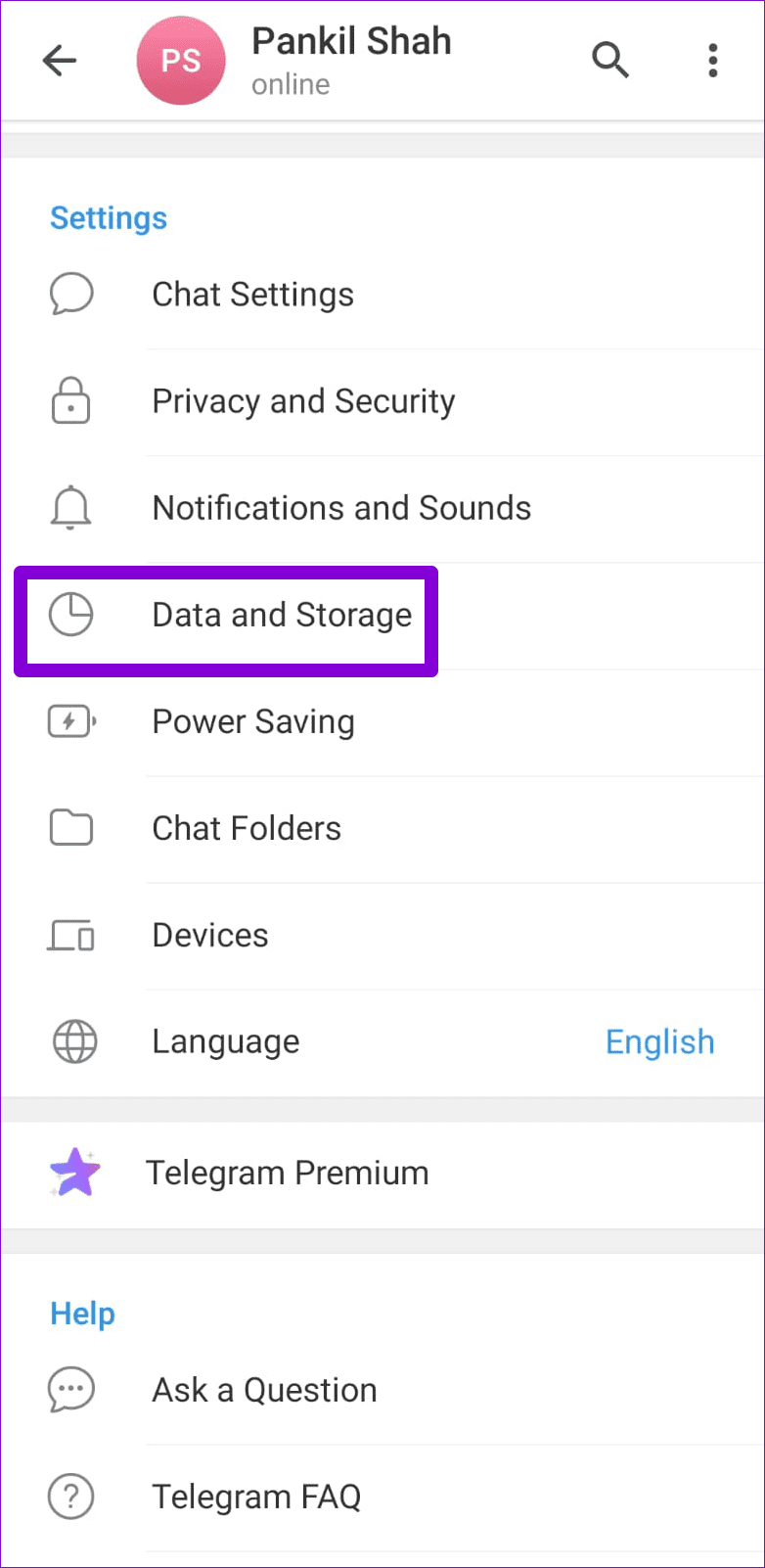Select the purple star icon for Telegram Premium
Screen dimensions: 765x1568
[x=74, y=1173]
